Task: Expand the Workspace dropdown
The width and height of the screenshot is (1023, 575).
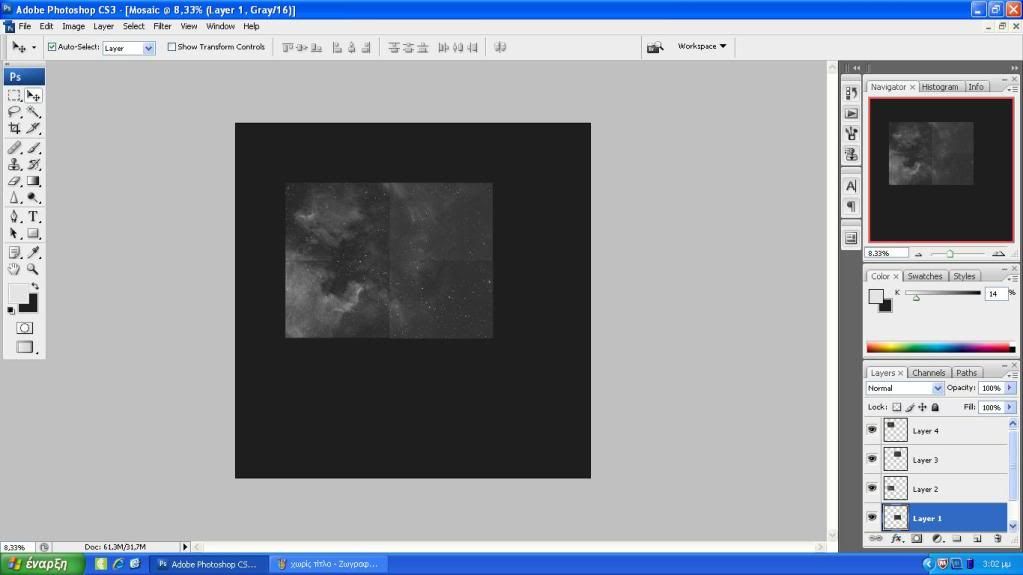Action: coord(702,46)
